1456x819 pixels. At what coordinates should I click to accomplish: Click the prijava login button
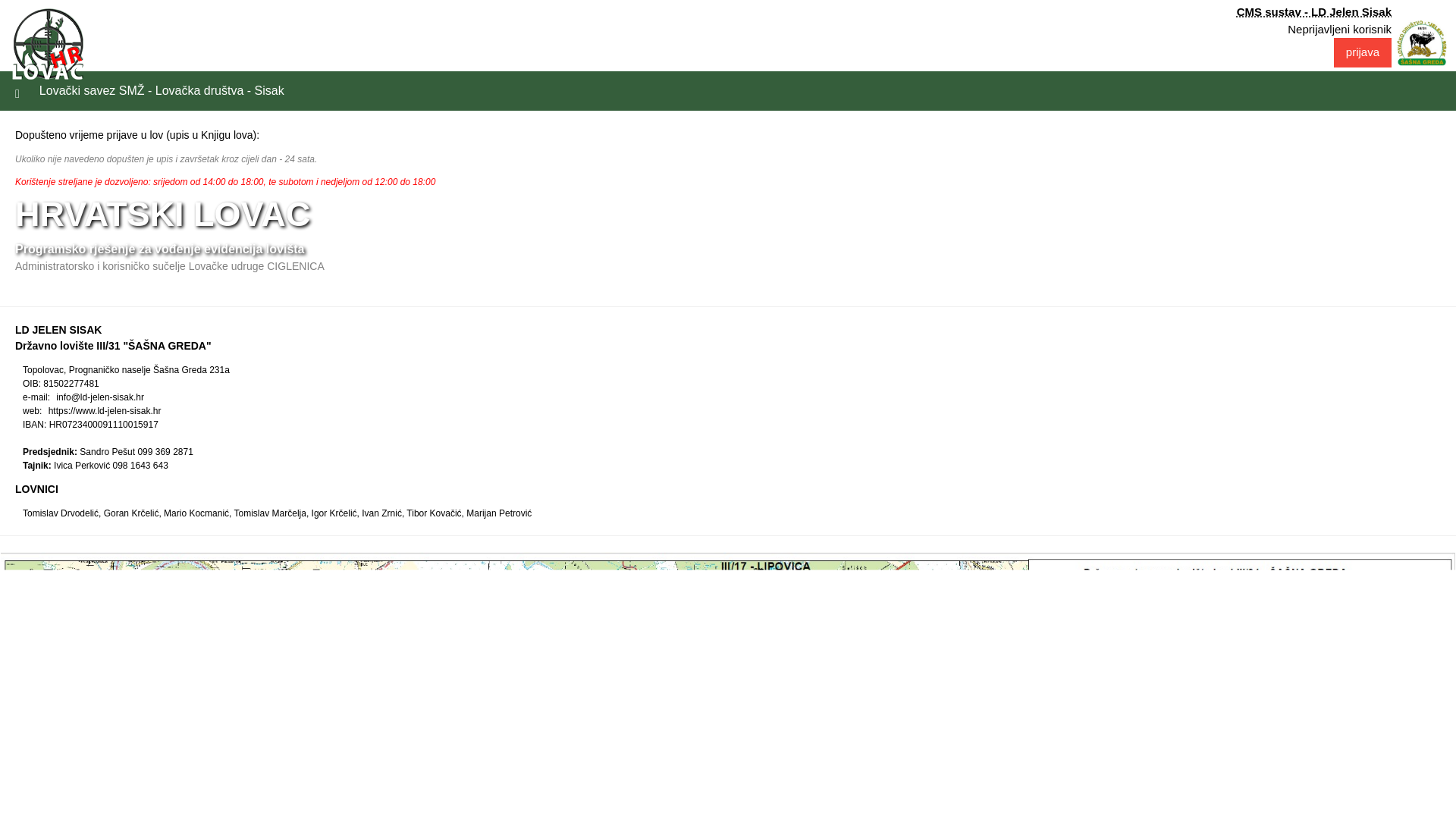pyautogui.click(x=1362, y=52)
